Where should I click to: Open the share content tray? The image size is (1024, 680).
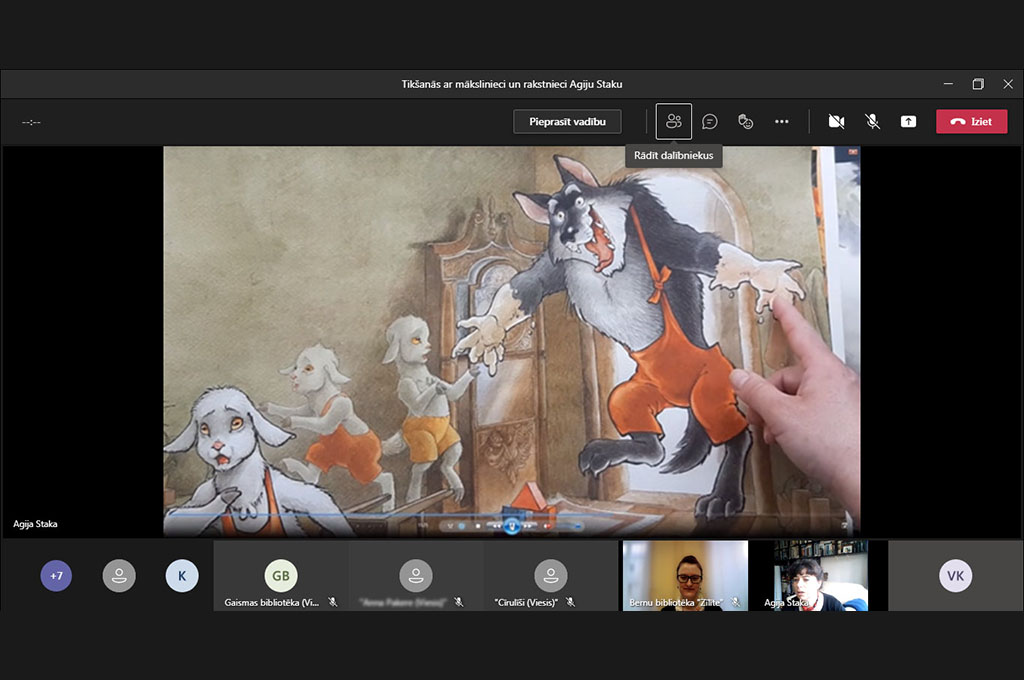tap(908, 121)
